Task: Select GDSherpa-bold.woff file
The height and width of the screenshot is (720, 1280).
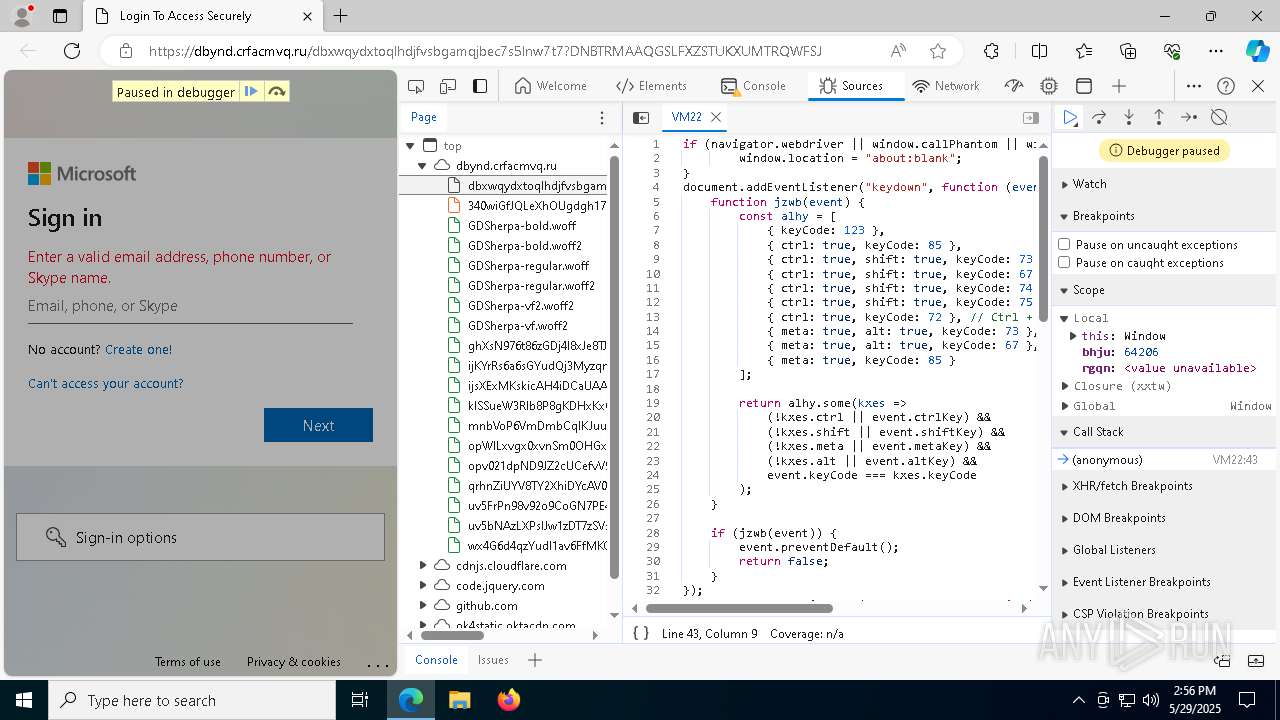Action: [x=521, y=226]
